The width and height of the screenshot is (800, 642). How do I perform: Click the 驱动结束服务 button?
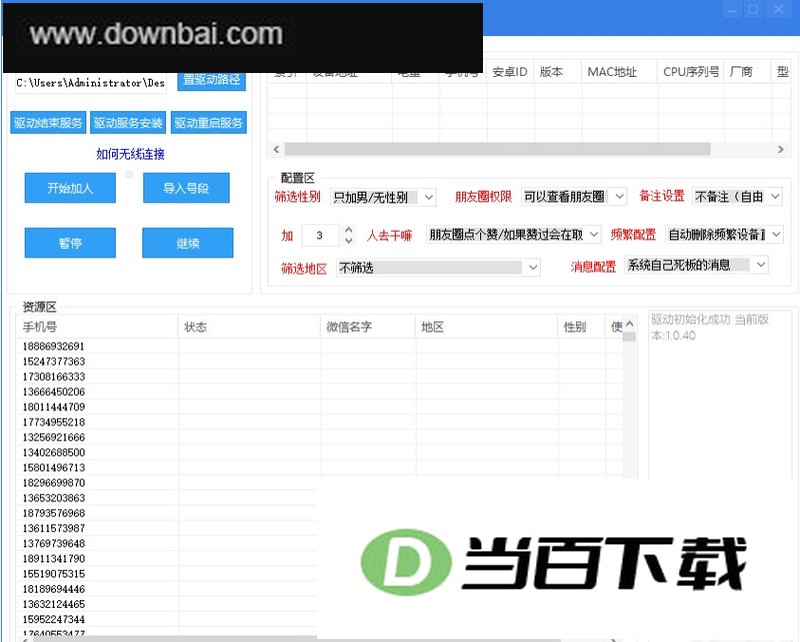(48, 122)
